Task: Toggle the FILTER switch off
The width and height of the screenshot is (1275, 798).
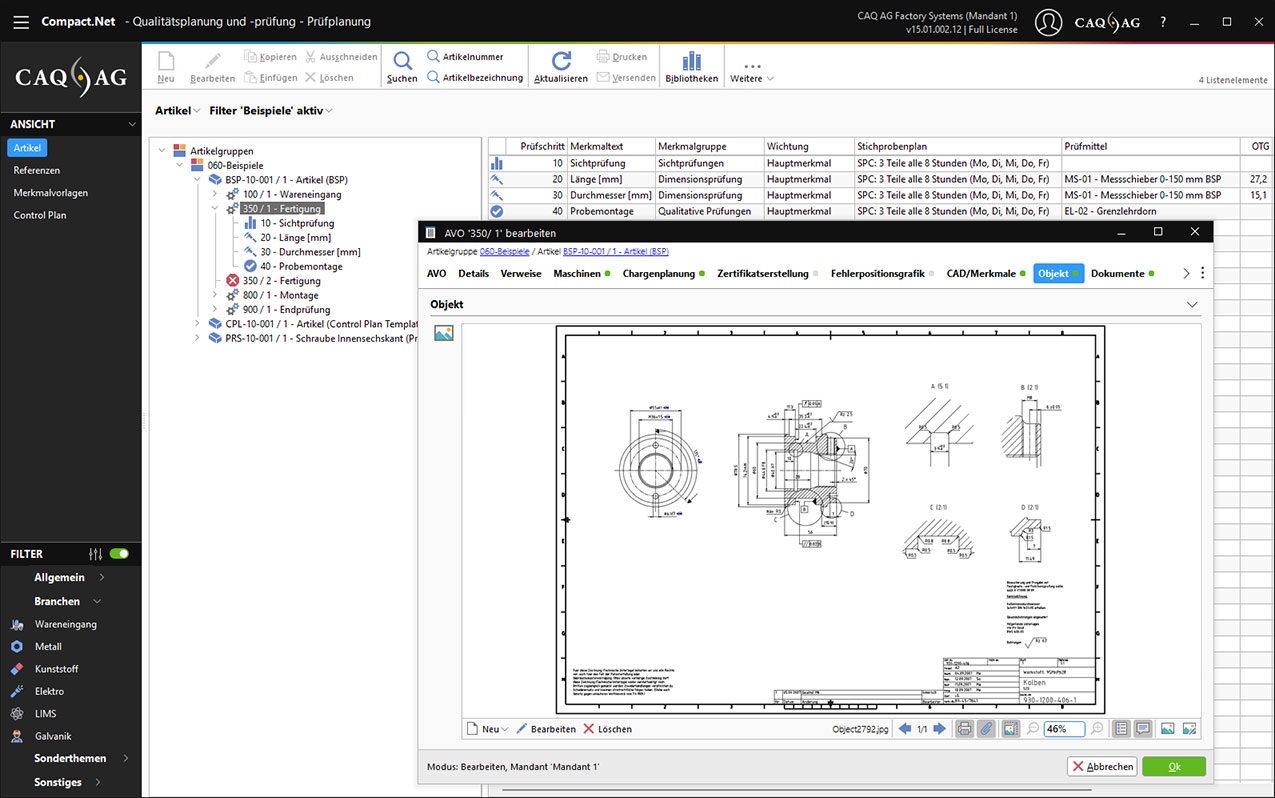Action: pos(120,554)
